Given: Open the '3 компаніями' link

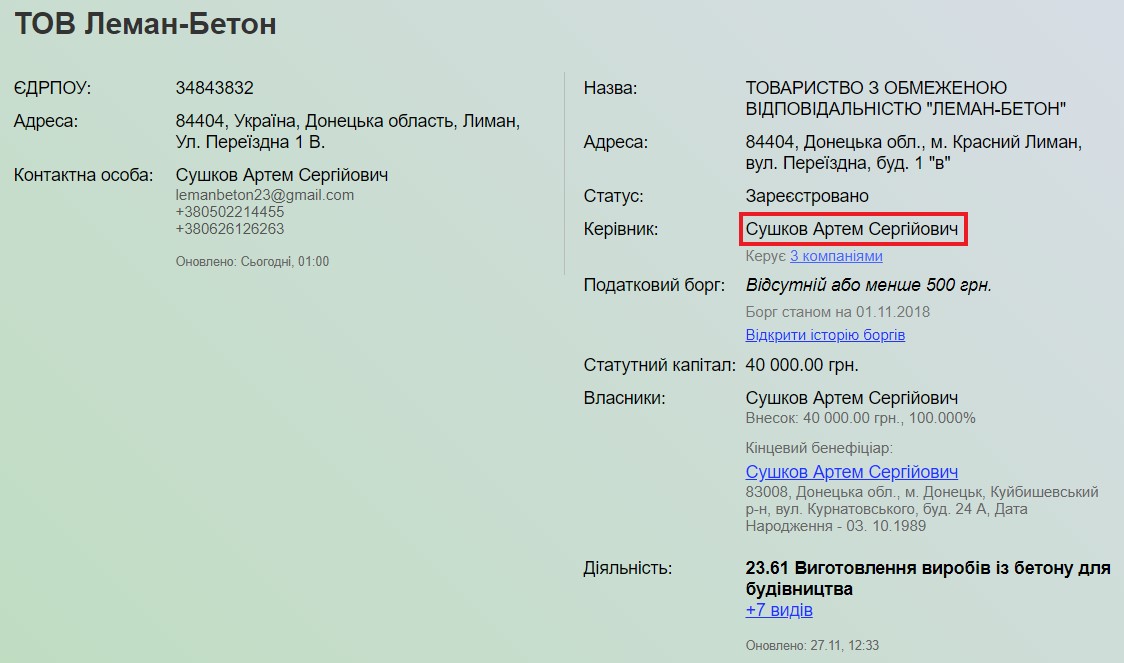Looking at the screenshot, I should [836, 256].
